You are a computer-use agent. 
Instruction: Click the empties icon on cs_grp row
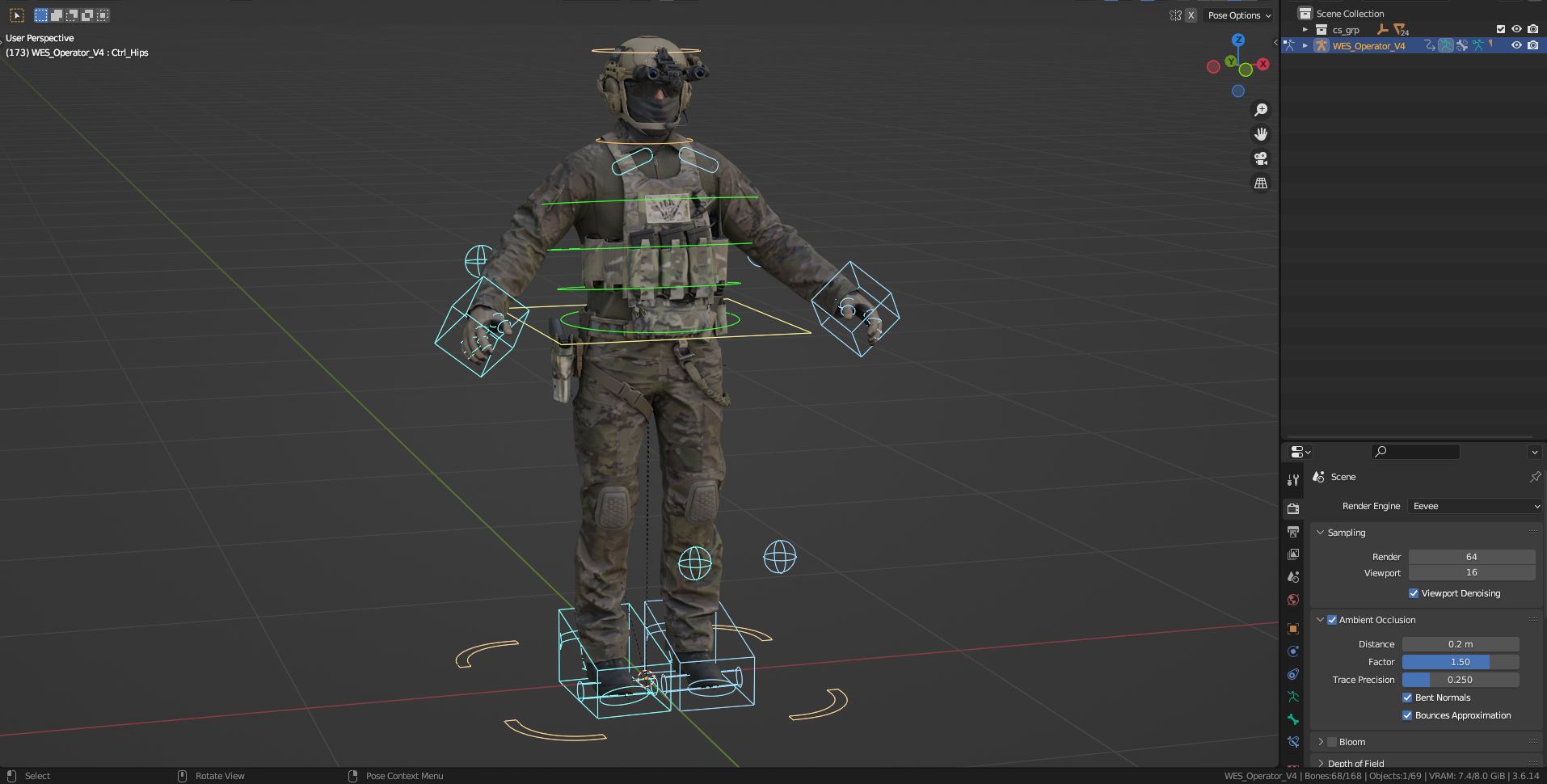pos(1382,30)
